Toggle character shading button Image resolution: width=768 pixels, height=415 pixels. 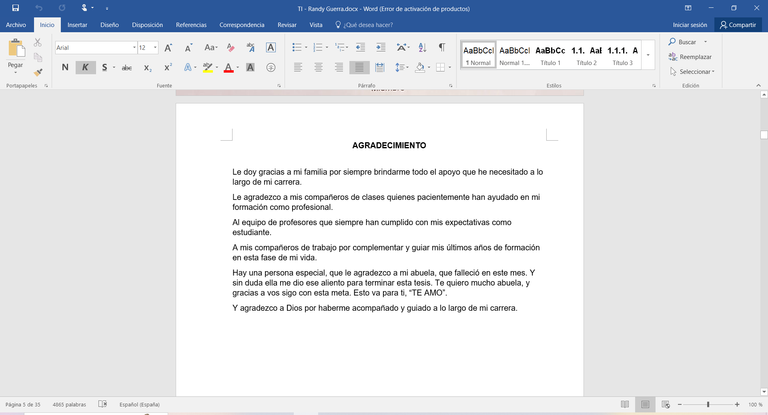pyautogui.click(x=250, y=68)
